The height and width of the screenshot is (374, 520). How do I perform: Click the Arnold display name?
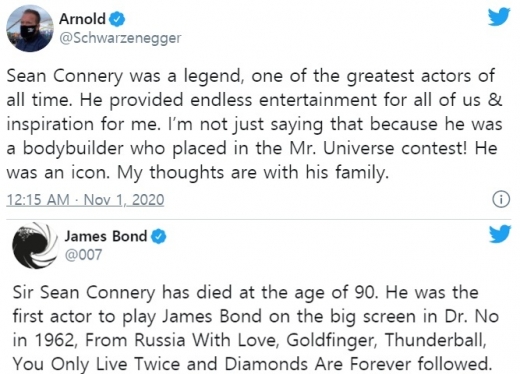point(82,19)
